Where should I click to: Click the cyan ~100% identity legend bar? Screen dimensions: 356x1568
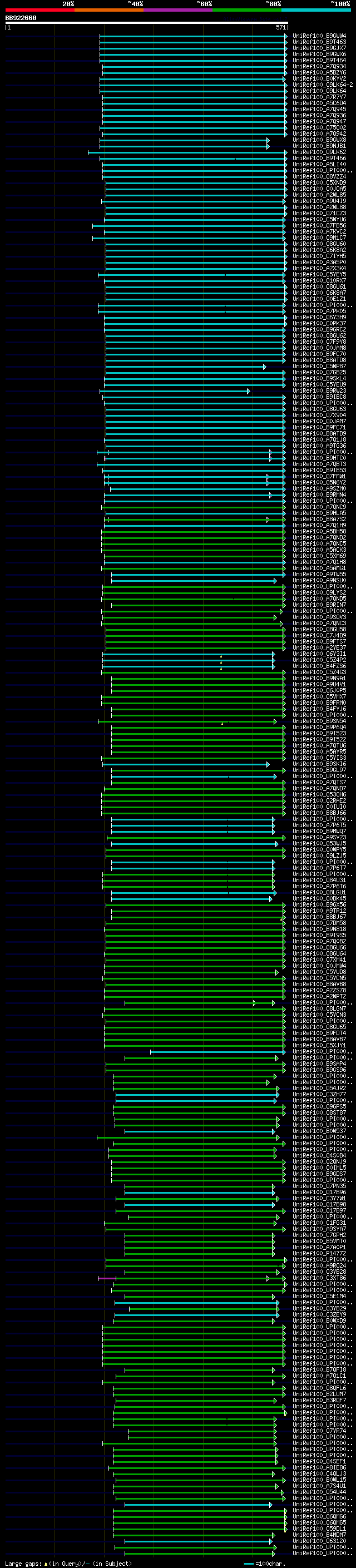(316, 10)
